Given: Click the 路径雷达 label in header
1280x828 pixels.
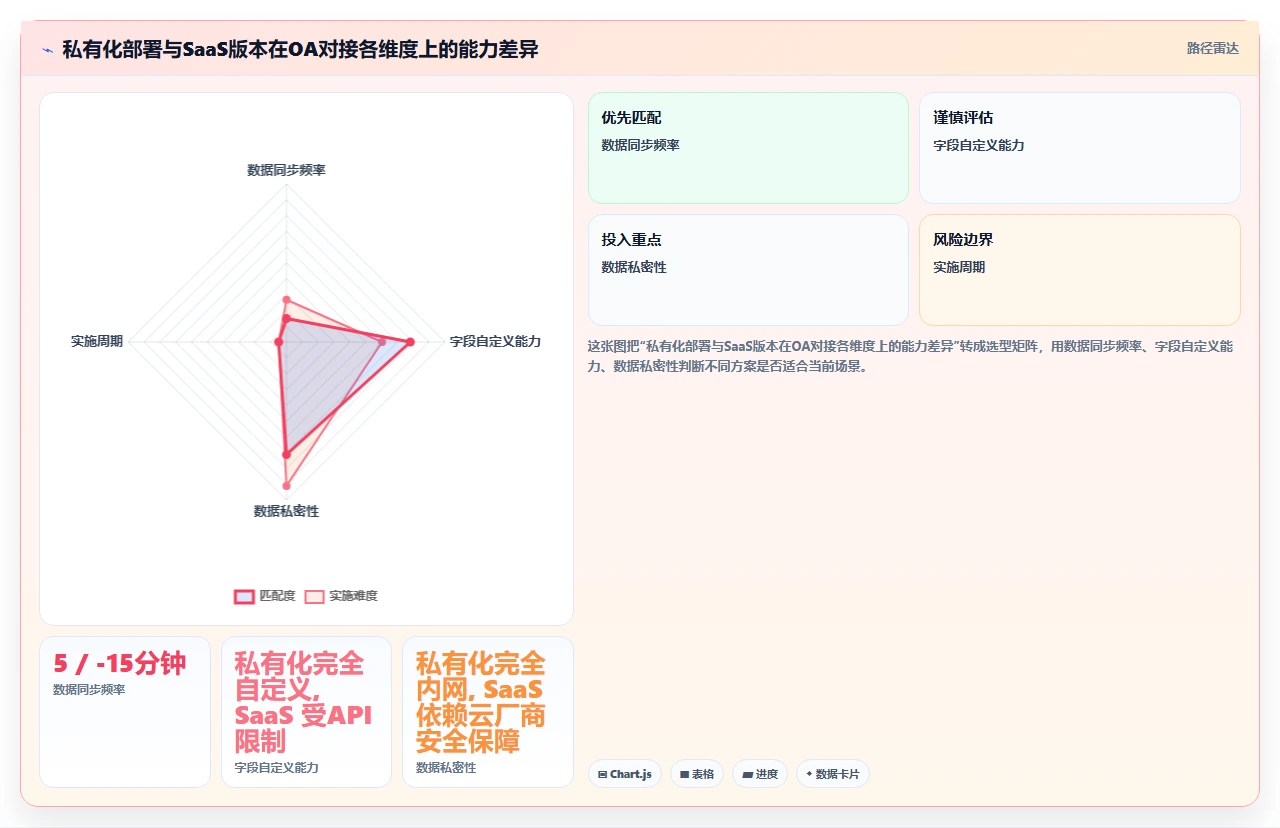Looking at the screenshot, I should pos(1212,48).
